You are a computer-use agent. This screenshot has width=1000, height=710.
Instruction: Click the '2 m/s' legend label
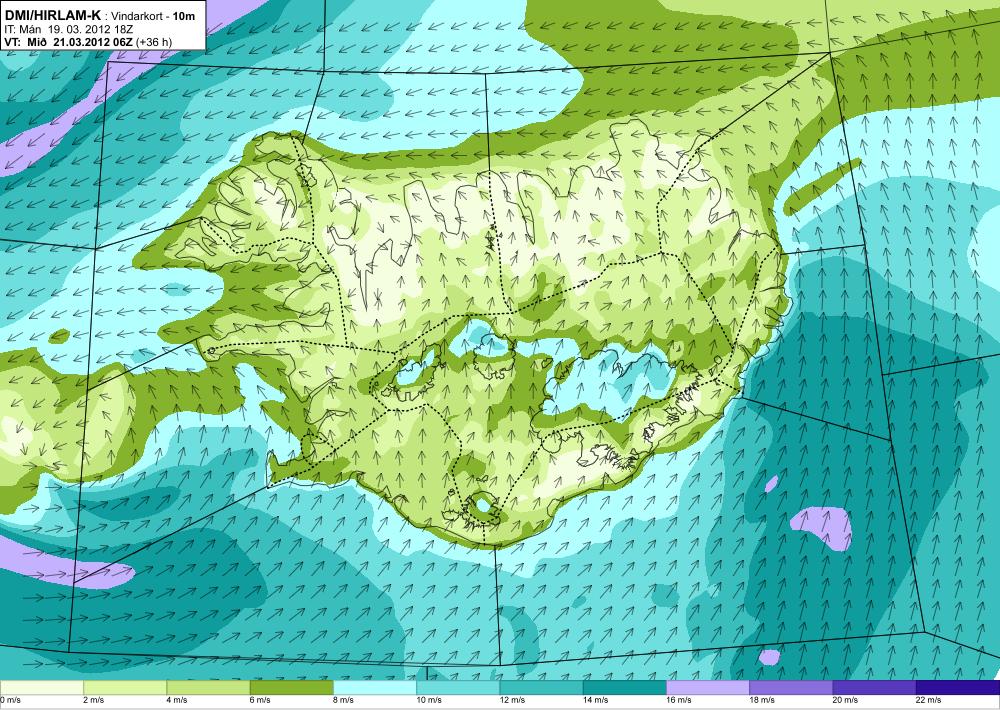94,700
